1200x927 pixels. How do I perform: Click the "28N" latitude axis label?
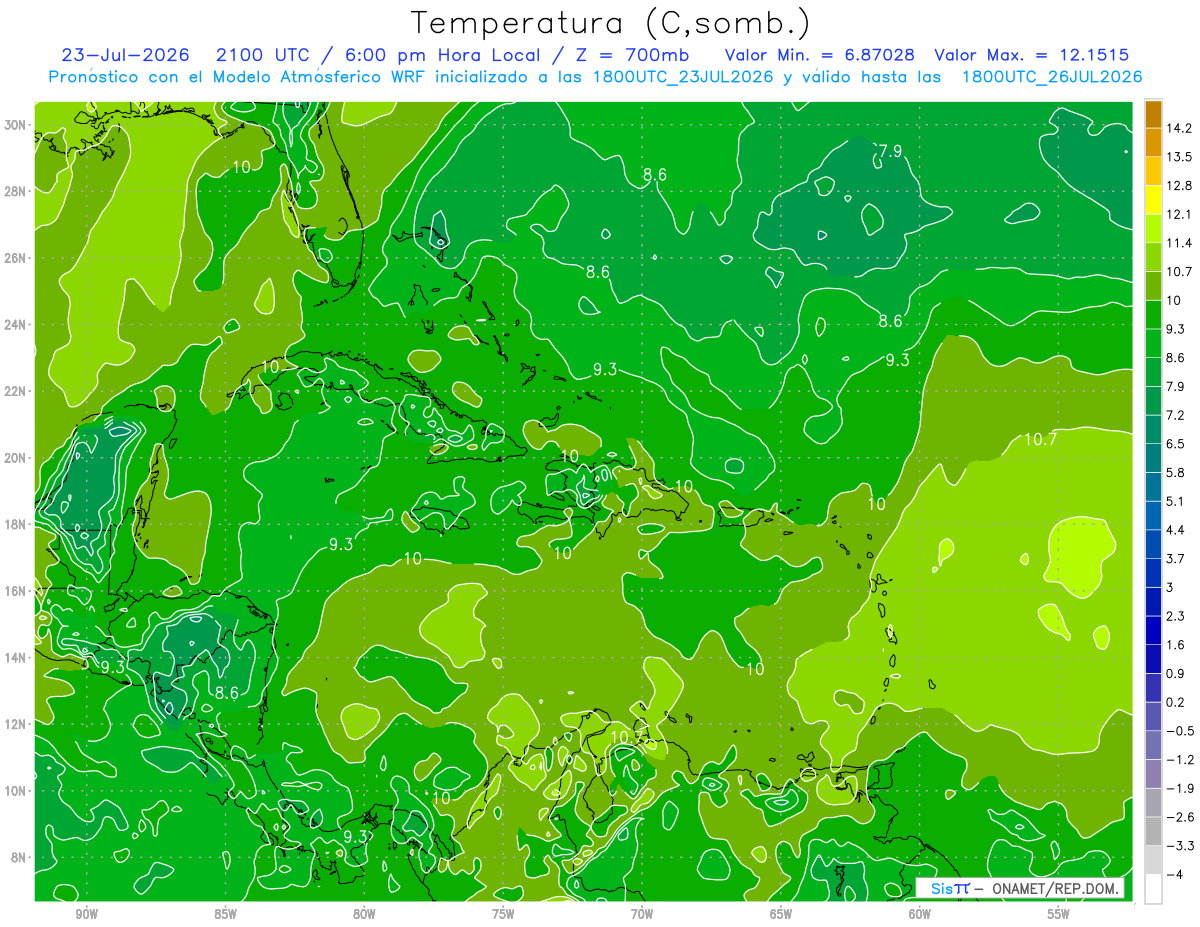[16, 191]
